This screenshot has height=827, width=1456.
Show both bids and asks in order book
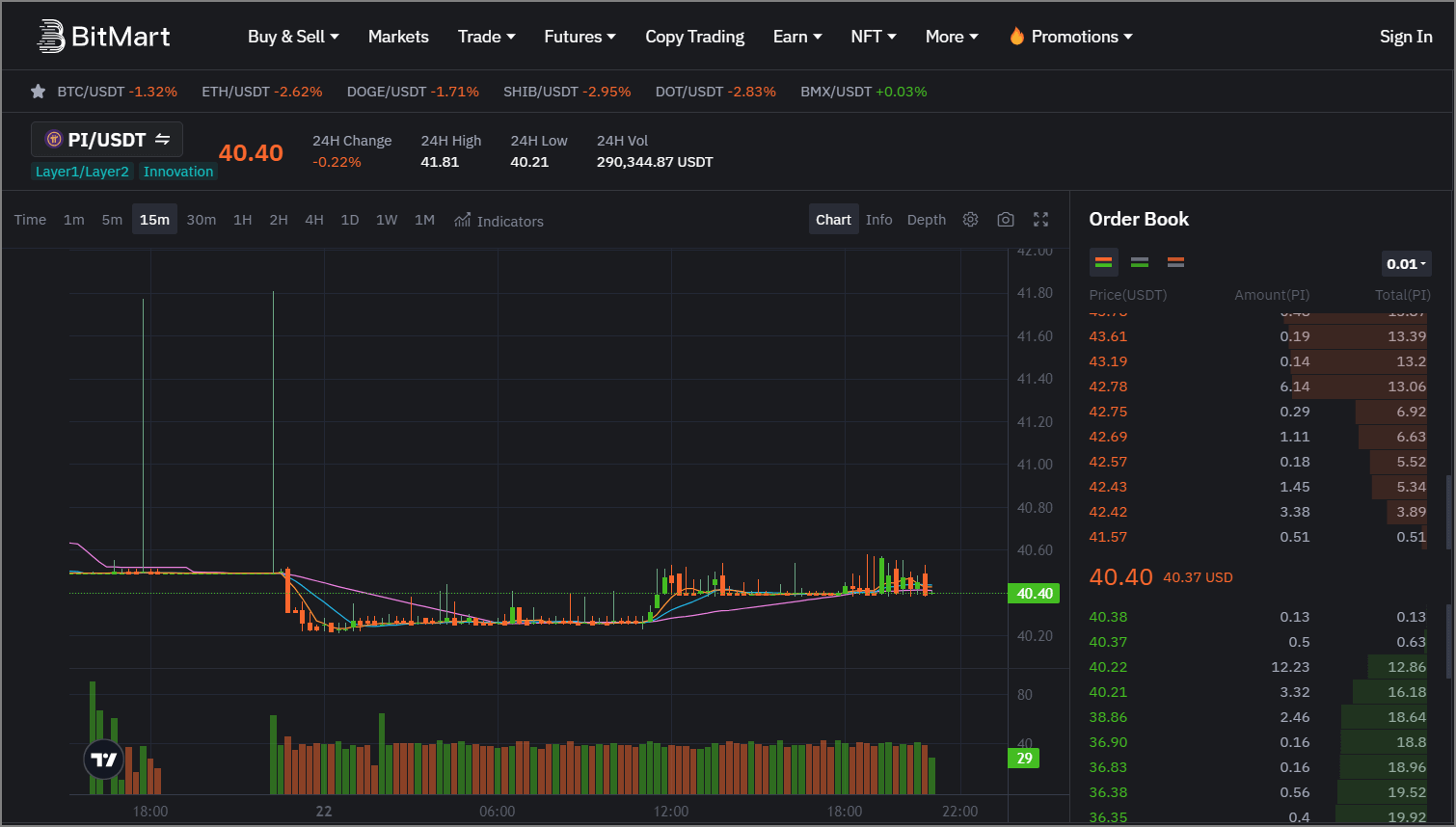[1103, 262]
